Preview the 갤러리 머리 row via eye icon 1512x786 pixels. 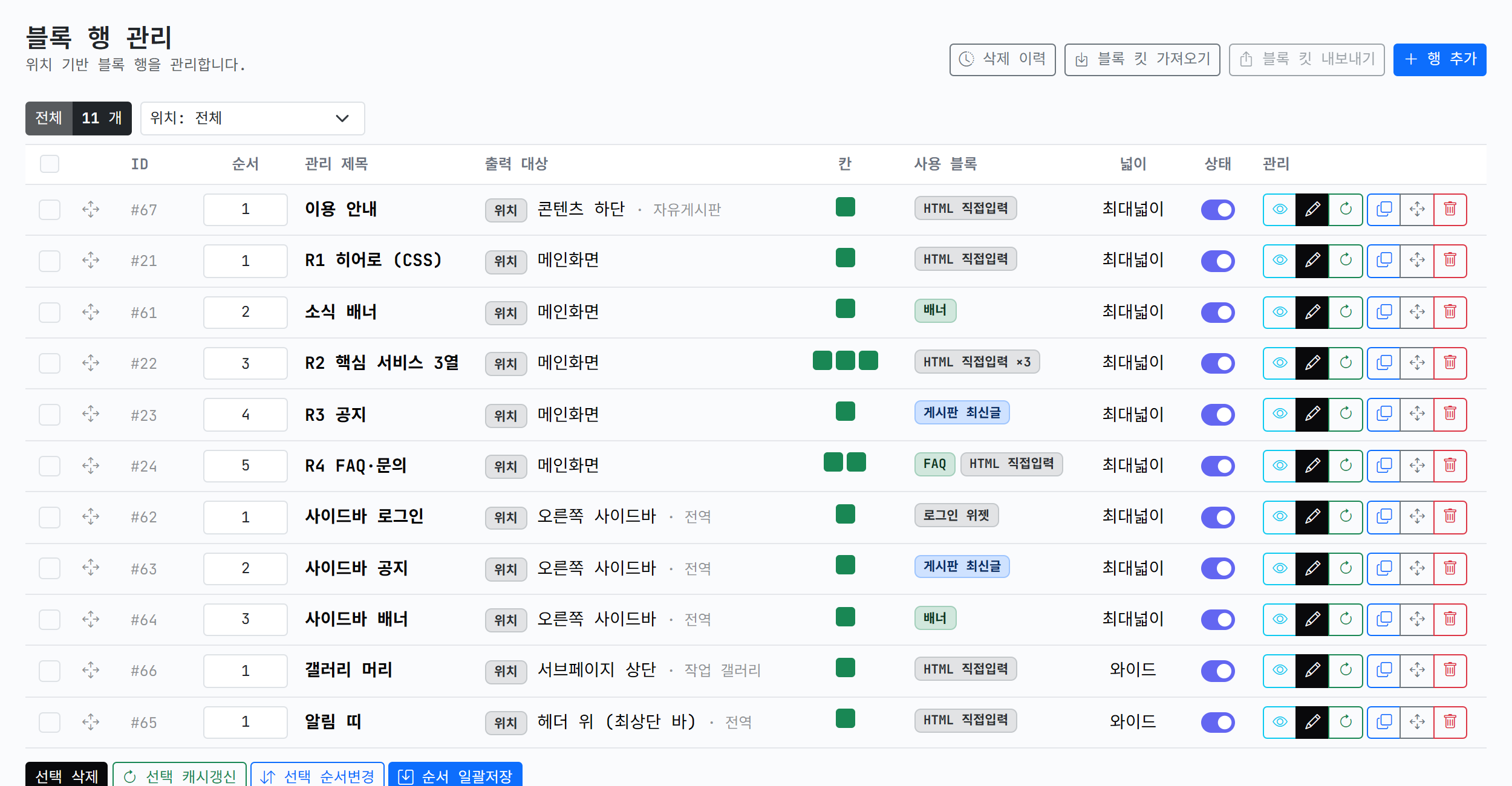coord(1279,671)
